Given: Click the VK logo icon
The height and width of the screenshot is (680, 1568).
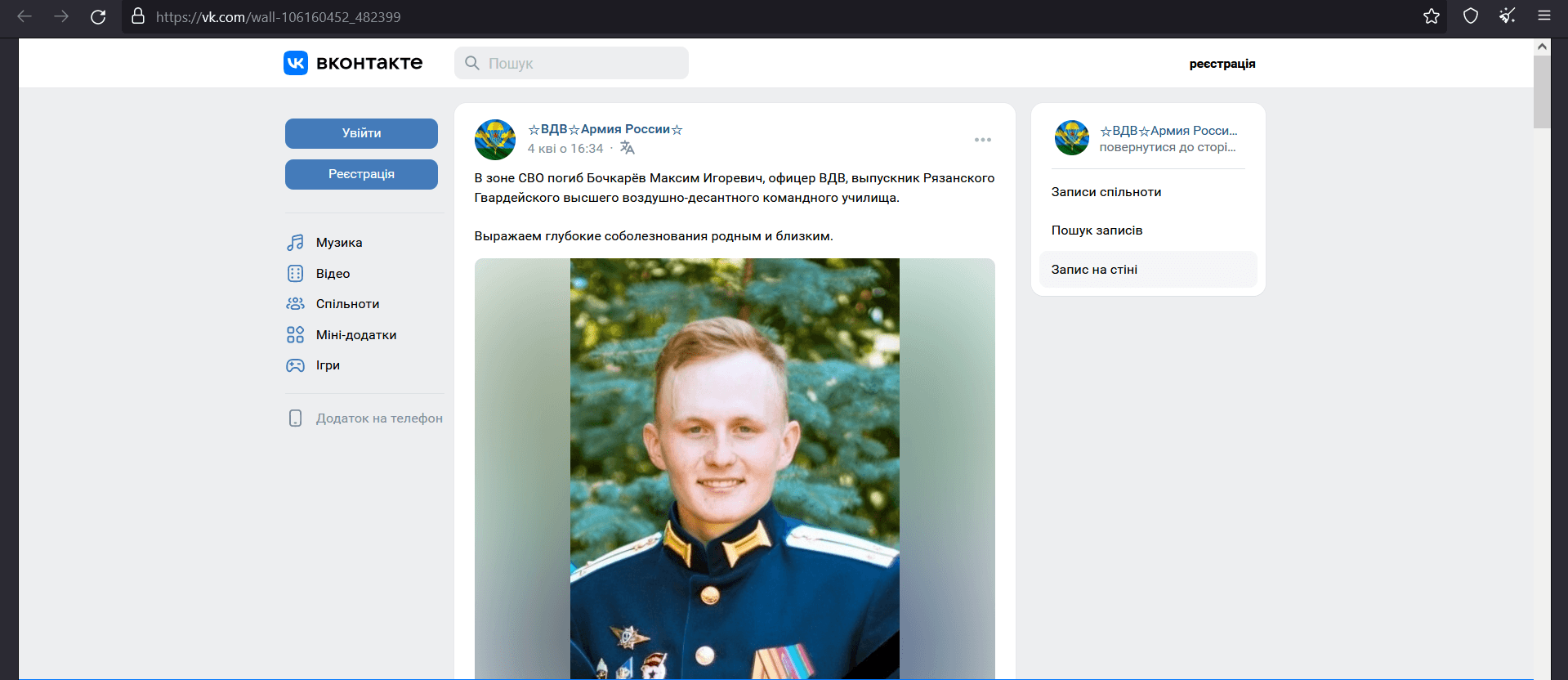Looking at the screenshot, I should pyautogui.click(x=295, y=63).
